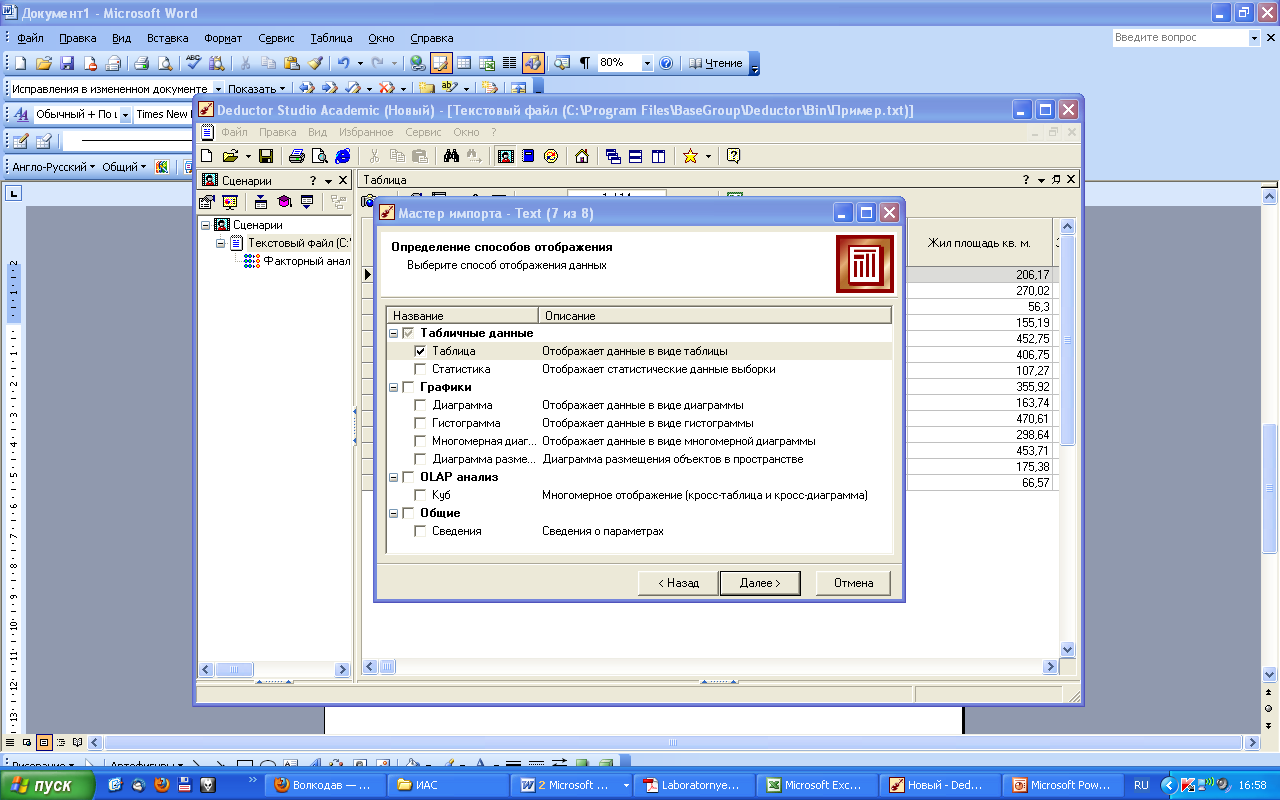The image size is (1280, 800).
Task: Click the Назад button
Action: (677, 583)
